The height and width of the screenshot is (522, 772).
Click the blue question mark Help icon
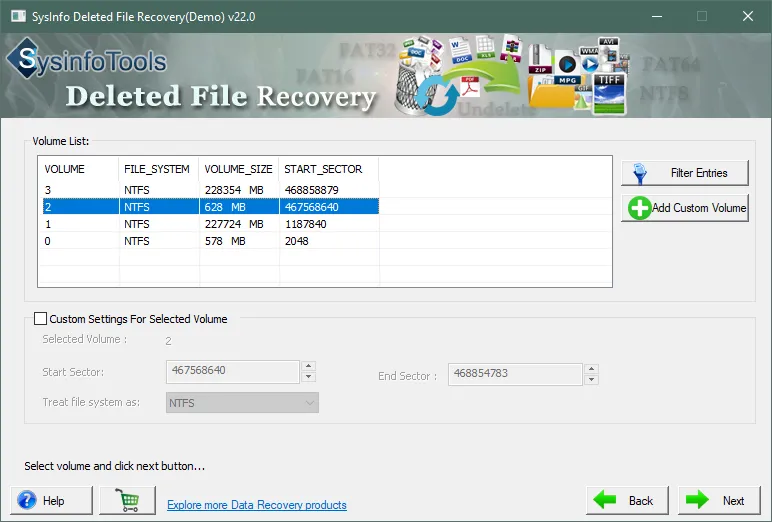point(27,500)
